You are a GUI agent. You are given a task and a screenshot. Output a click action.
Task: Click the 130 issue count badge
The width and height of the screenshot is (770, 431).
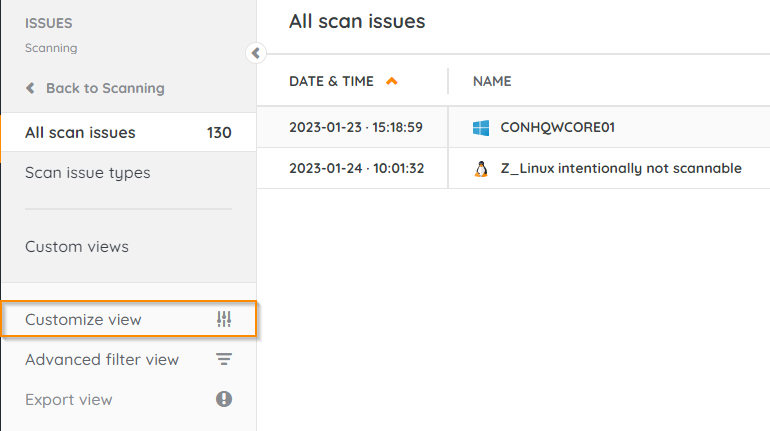(218, 133)
